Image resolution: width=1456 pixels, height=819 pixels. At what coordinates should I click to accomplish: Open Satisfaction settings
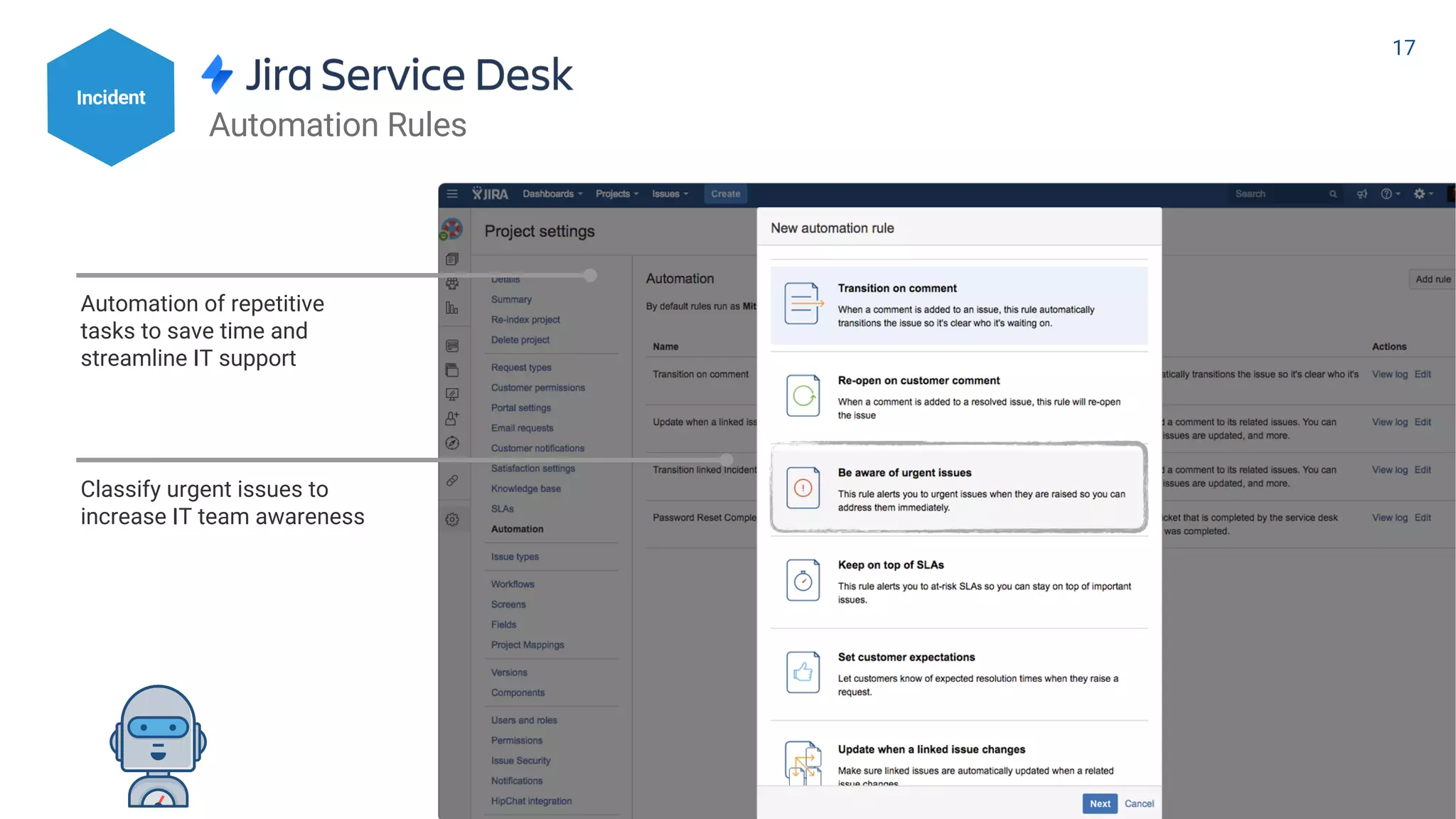click(x=532, y=469)
